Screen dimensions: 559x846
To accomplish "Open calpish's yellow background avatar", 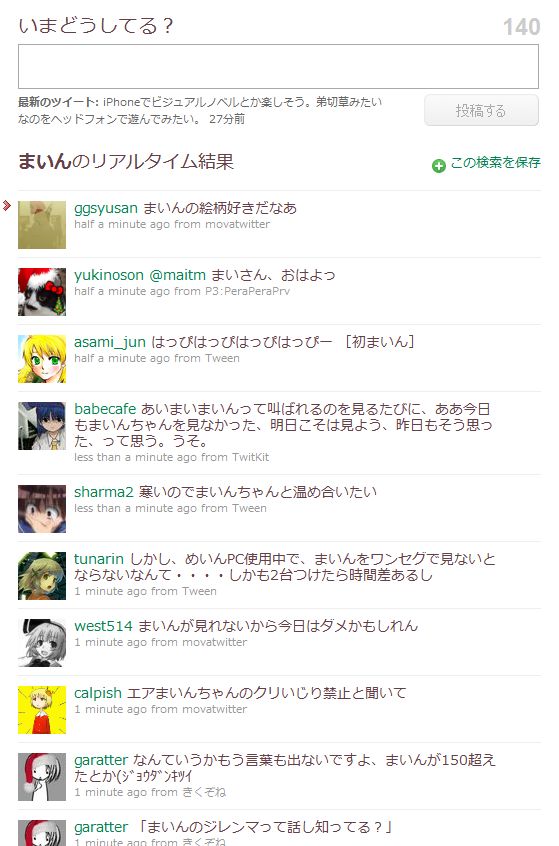I will pyautogui.click(x=42, y=709).
